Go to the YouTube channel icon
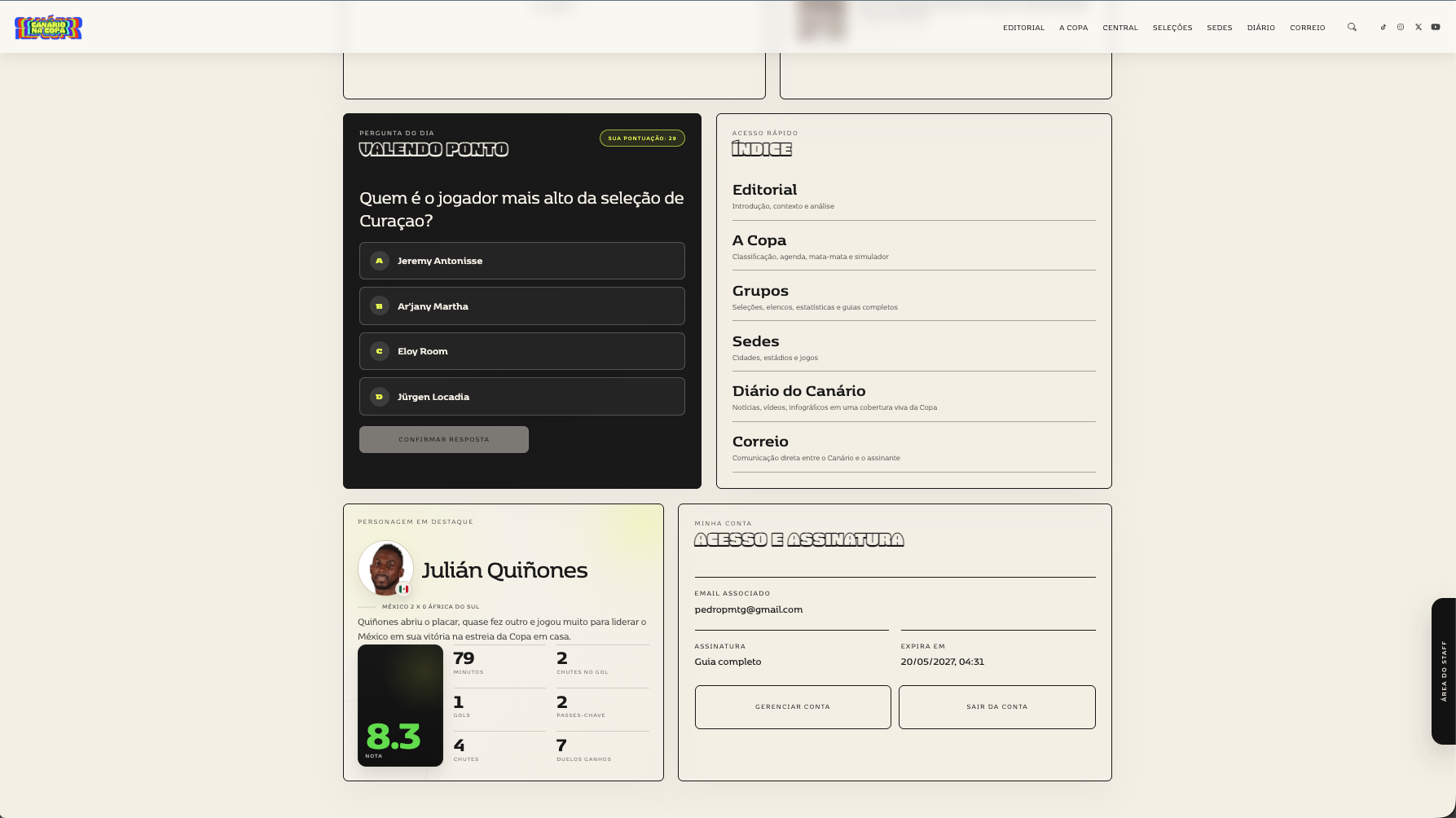This screenshot has height=818, width=1456. pos(1436,27)
